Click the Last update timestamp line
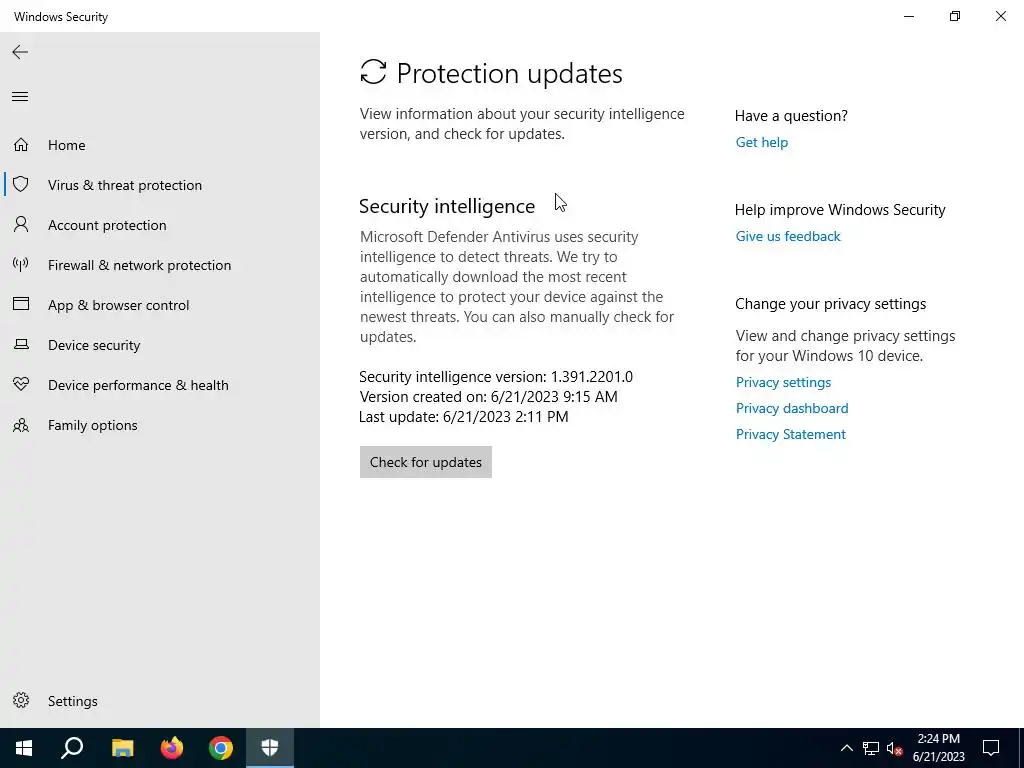Screen dimensions: 1024x768 464,417
